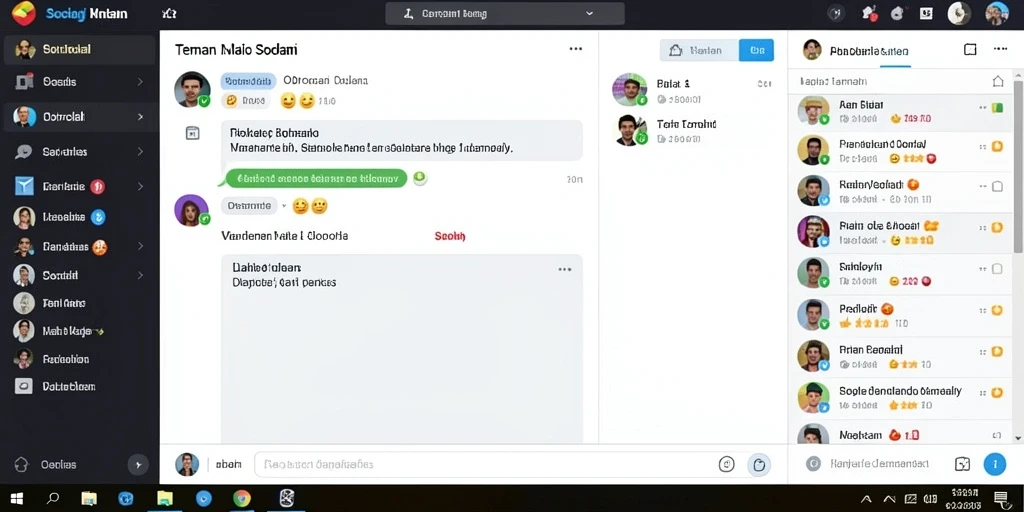Click the notification icon with red dot in title bar
Viewport: 1024px width, 512px height.
click(869, 13)
